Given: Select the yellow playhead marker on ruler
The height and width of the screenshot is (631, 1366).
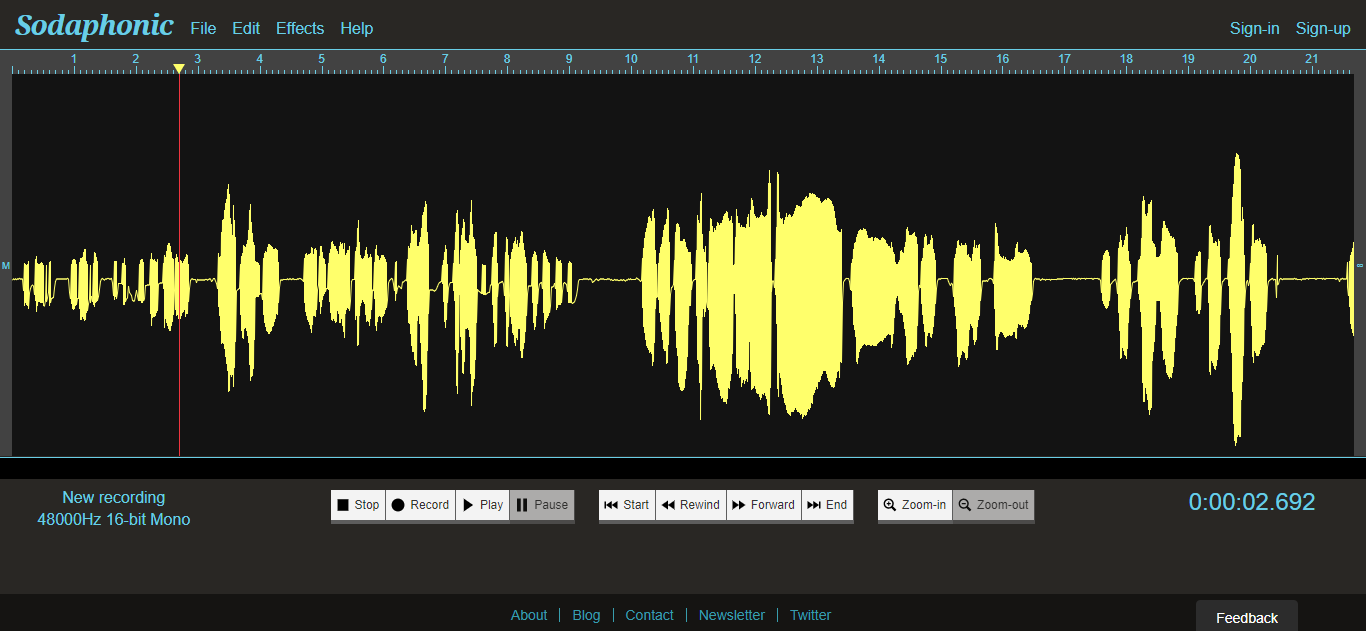Looking at the screenshot, I should click(179, 68).
